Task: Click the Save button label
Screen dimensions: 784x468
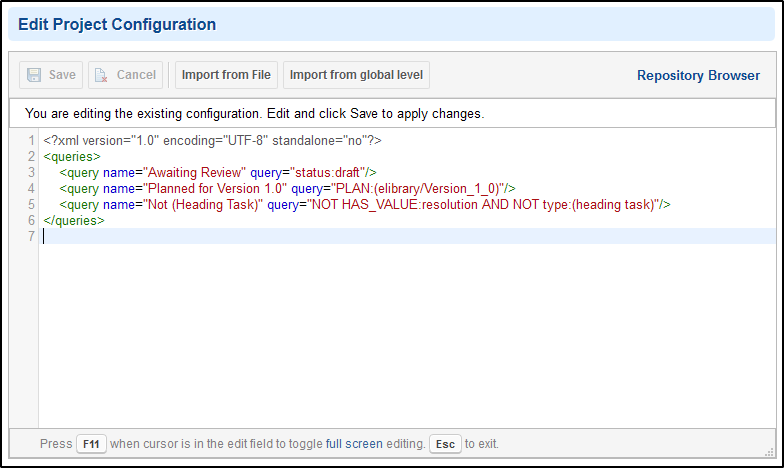Action: tap(62, 75)
